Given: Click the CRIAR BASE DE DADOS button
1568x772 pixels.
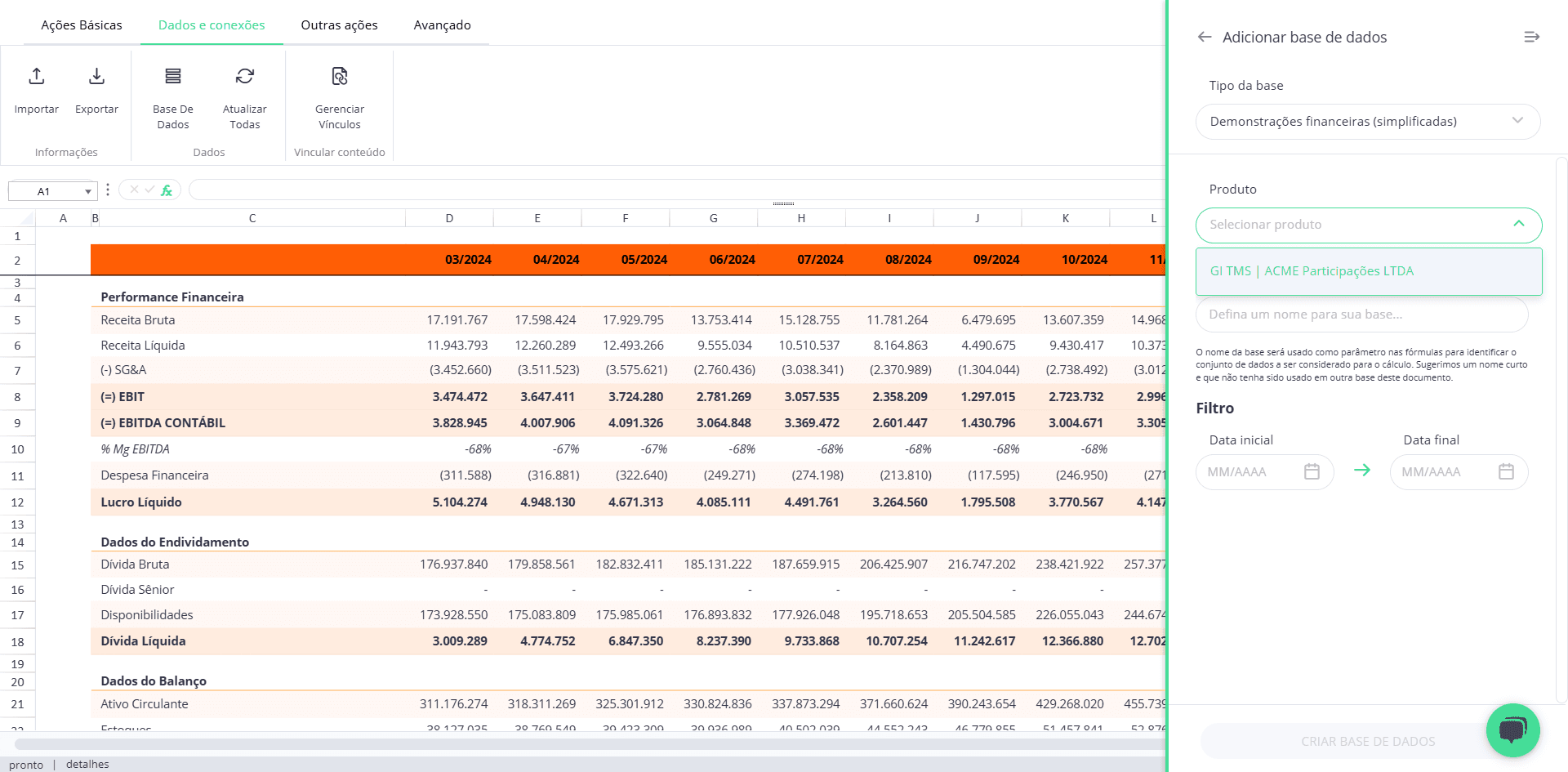Looking at the screenshot, I should click(x=1368, y=741).
